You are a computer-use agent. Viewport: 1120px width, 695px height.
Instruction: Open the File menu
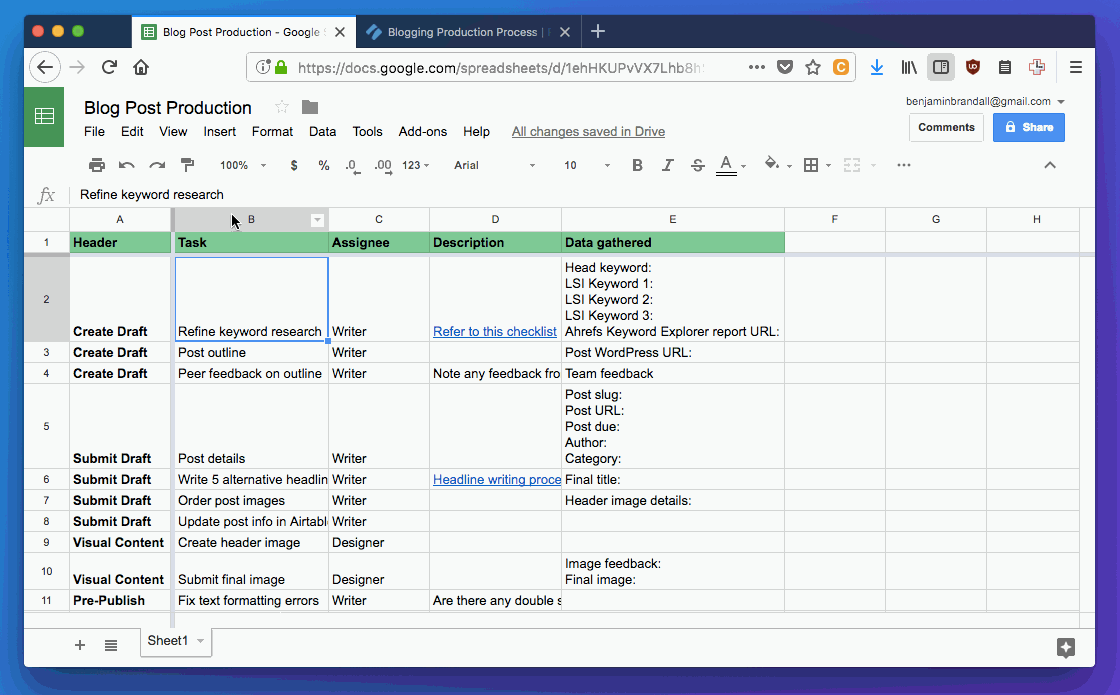pyautogui.click(x=94, y=131)
